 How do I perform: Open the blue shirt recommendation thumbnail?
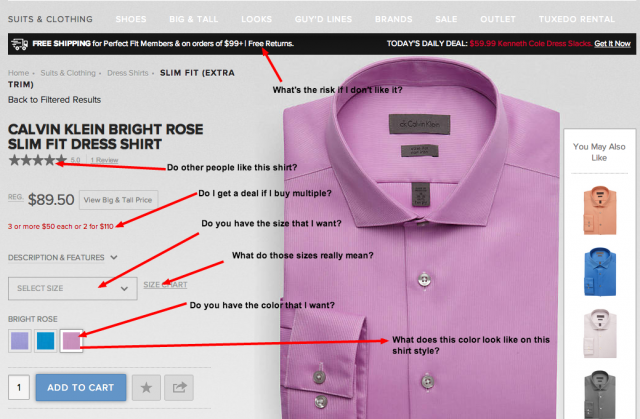[x=600, y=272]
